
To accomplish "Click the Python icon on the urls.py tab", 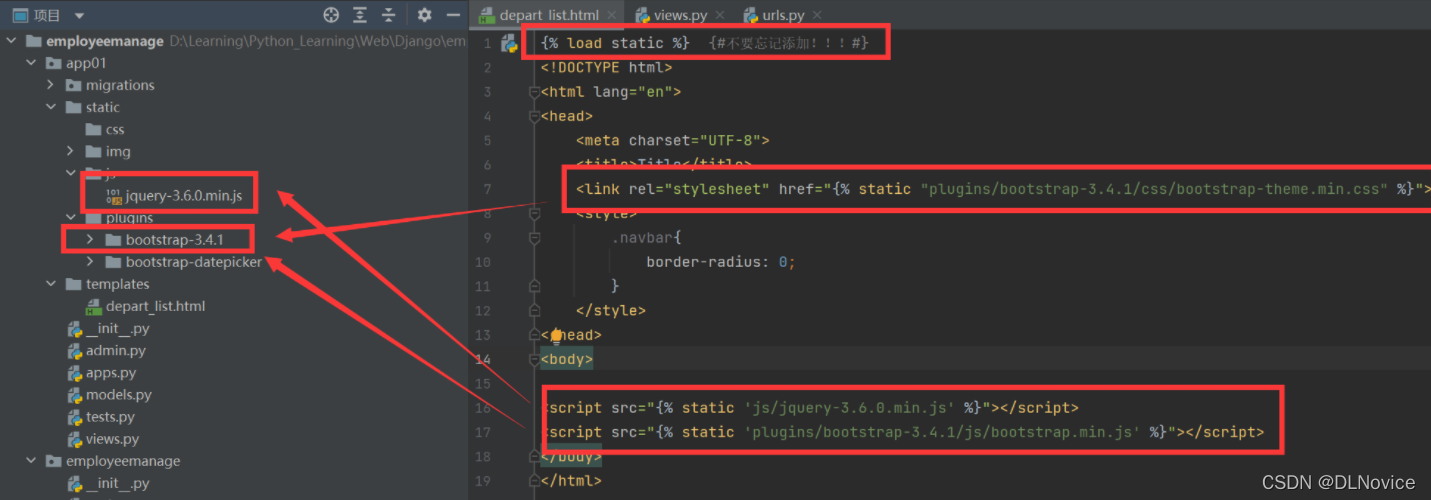I will pos(751,15).
